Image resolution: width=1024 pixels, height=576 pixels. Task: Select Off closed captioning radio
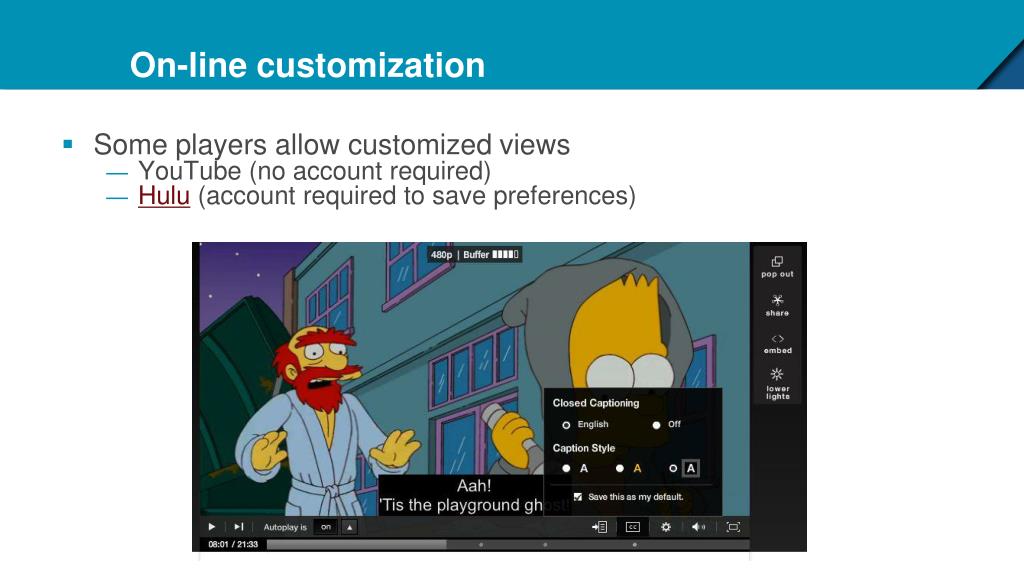click(x=656, y=425)
